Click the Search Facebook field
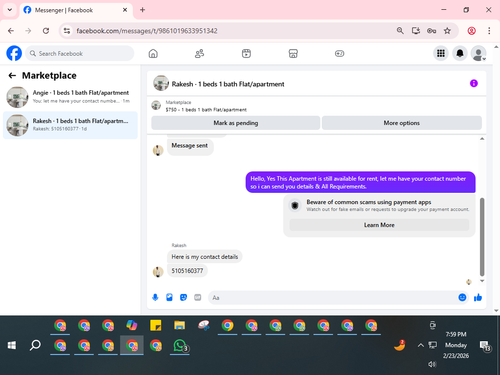 pos(80,53)
